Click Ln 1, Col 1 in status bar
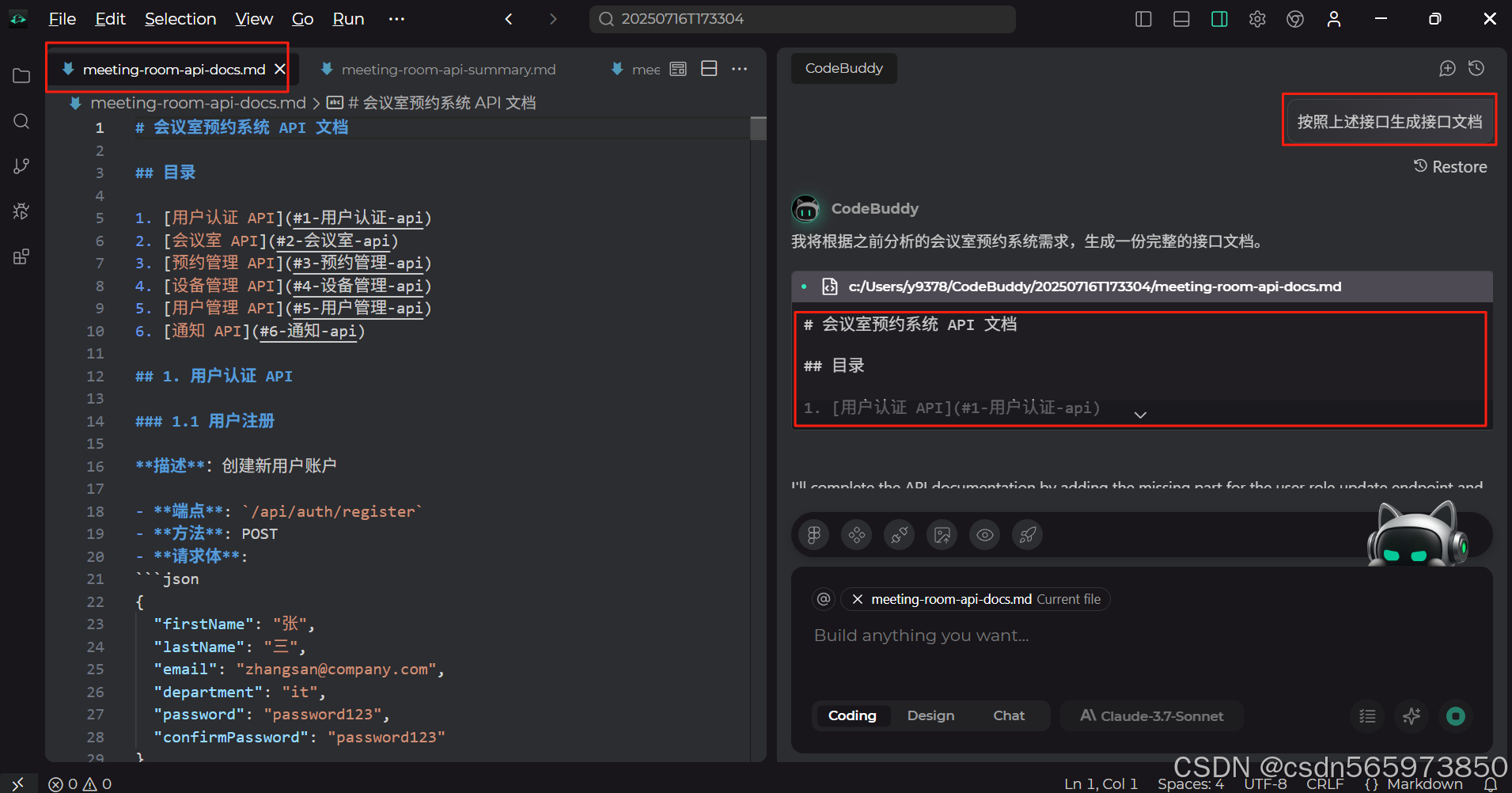The width and height of the screenshot is (1512, 793). [x=1101, y=784]
